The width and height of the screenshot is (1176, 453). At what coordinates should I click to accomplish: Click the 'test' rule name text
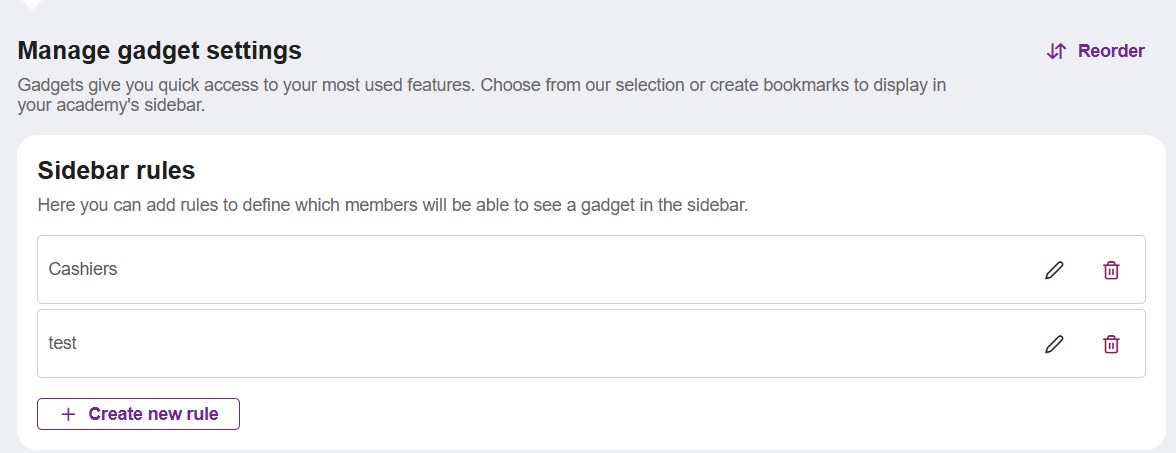[x=62, y=343]
